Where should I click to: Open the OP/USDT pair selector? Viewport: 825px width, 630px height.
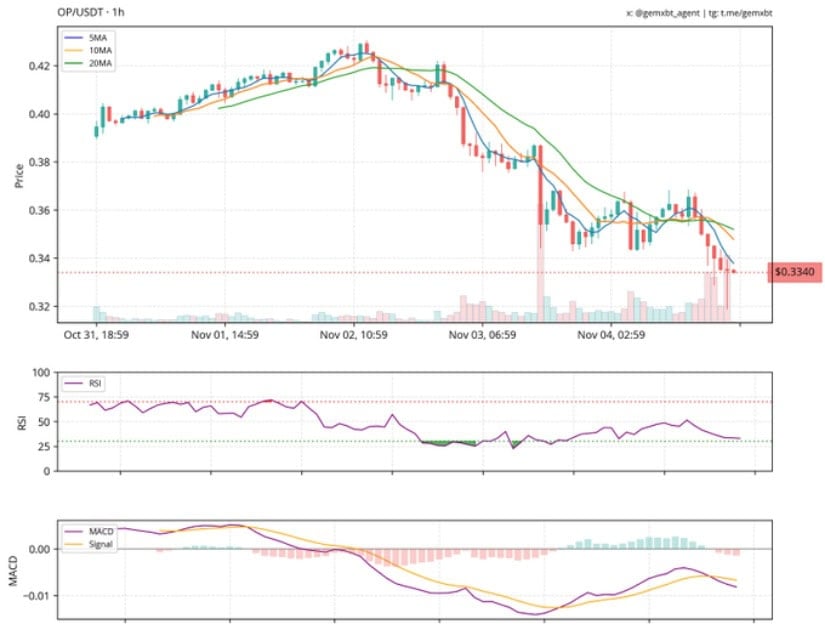tap(78, 13)
